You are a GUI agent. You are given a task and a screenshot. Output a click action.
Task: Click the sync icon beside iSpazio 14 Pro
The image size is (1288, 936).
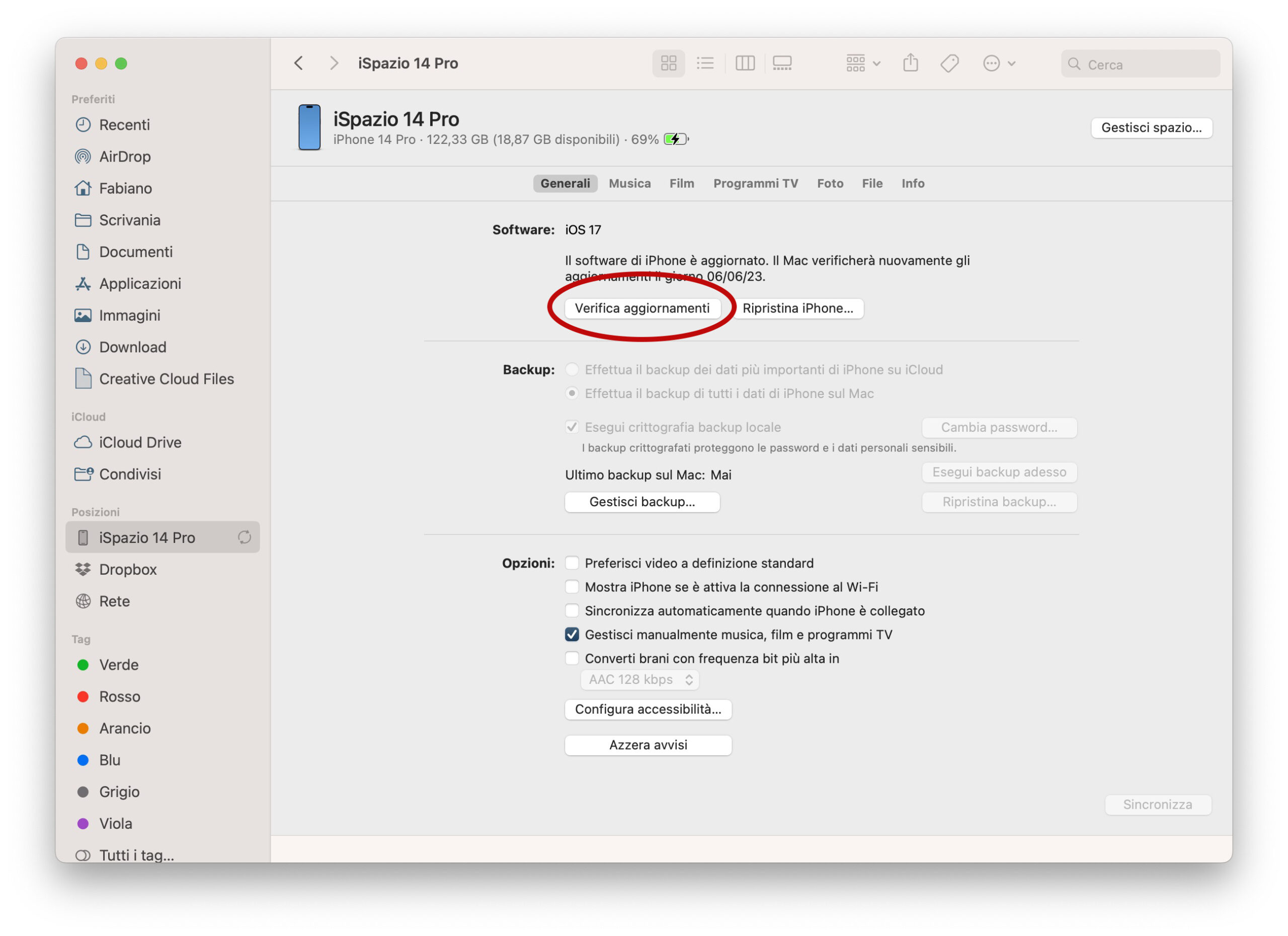tap(244, 537)
